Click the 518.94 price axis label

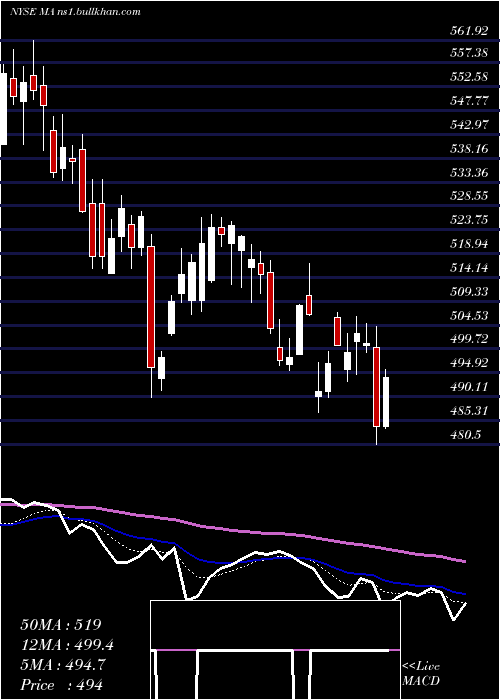468,244
